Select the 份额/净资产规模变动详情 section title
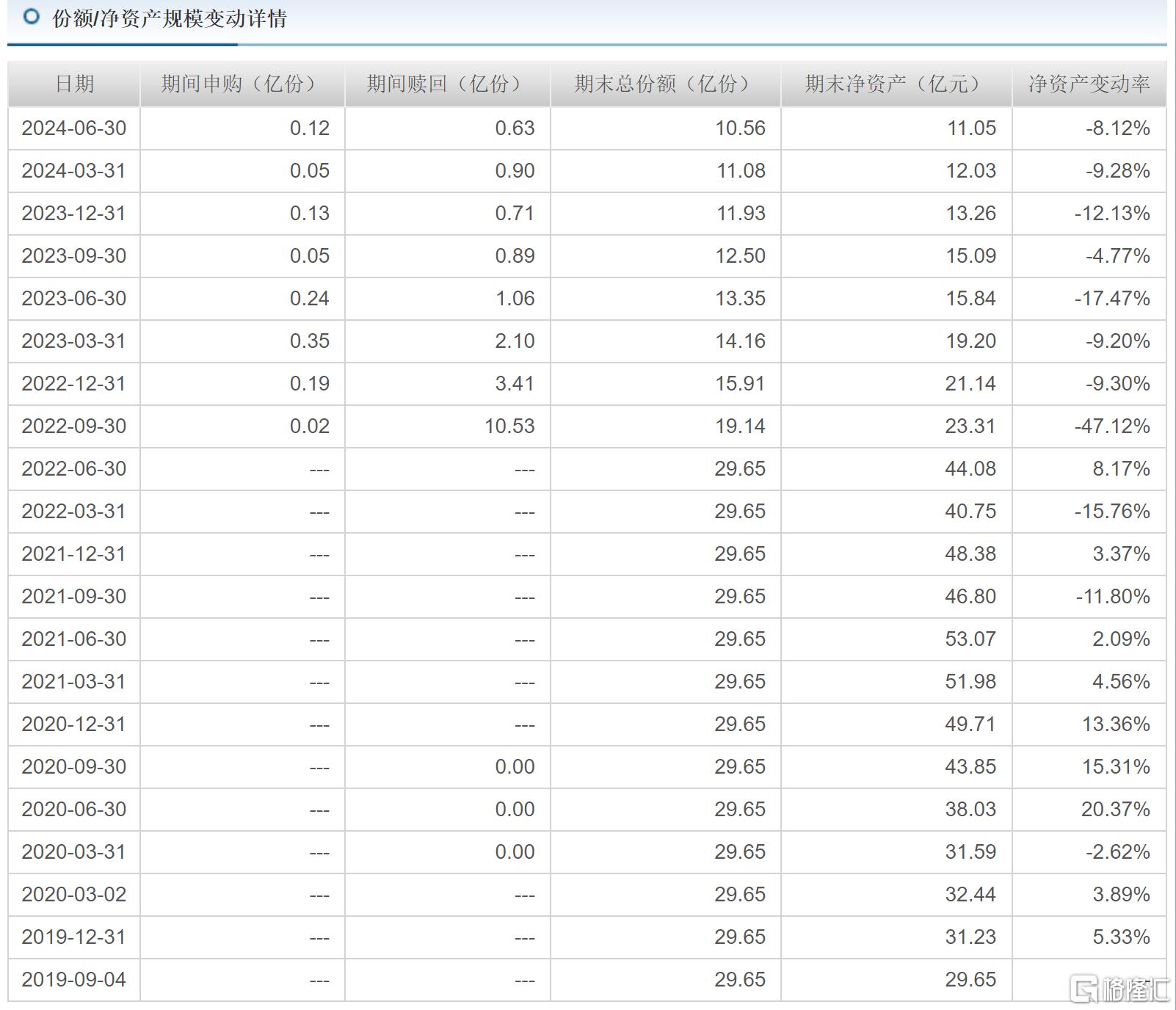 [169, 18]
